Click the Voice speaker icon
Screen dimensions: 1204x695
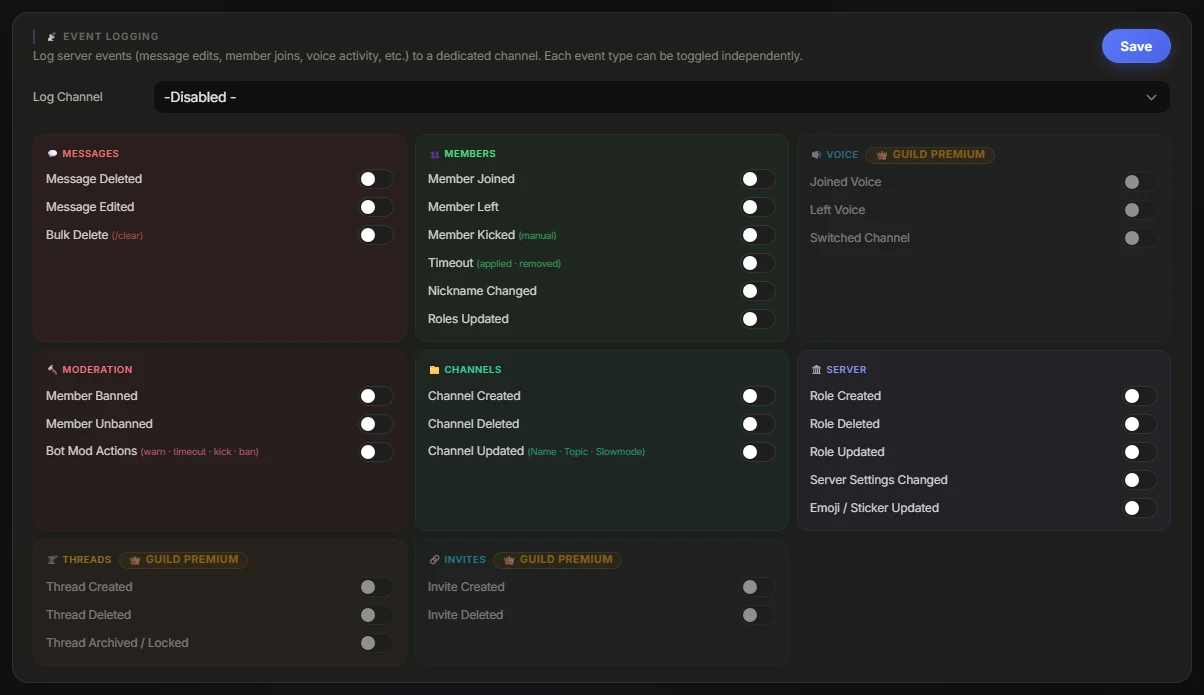816,155
